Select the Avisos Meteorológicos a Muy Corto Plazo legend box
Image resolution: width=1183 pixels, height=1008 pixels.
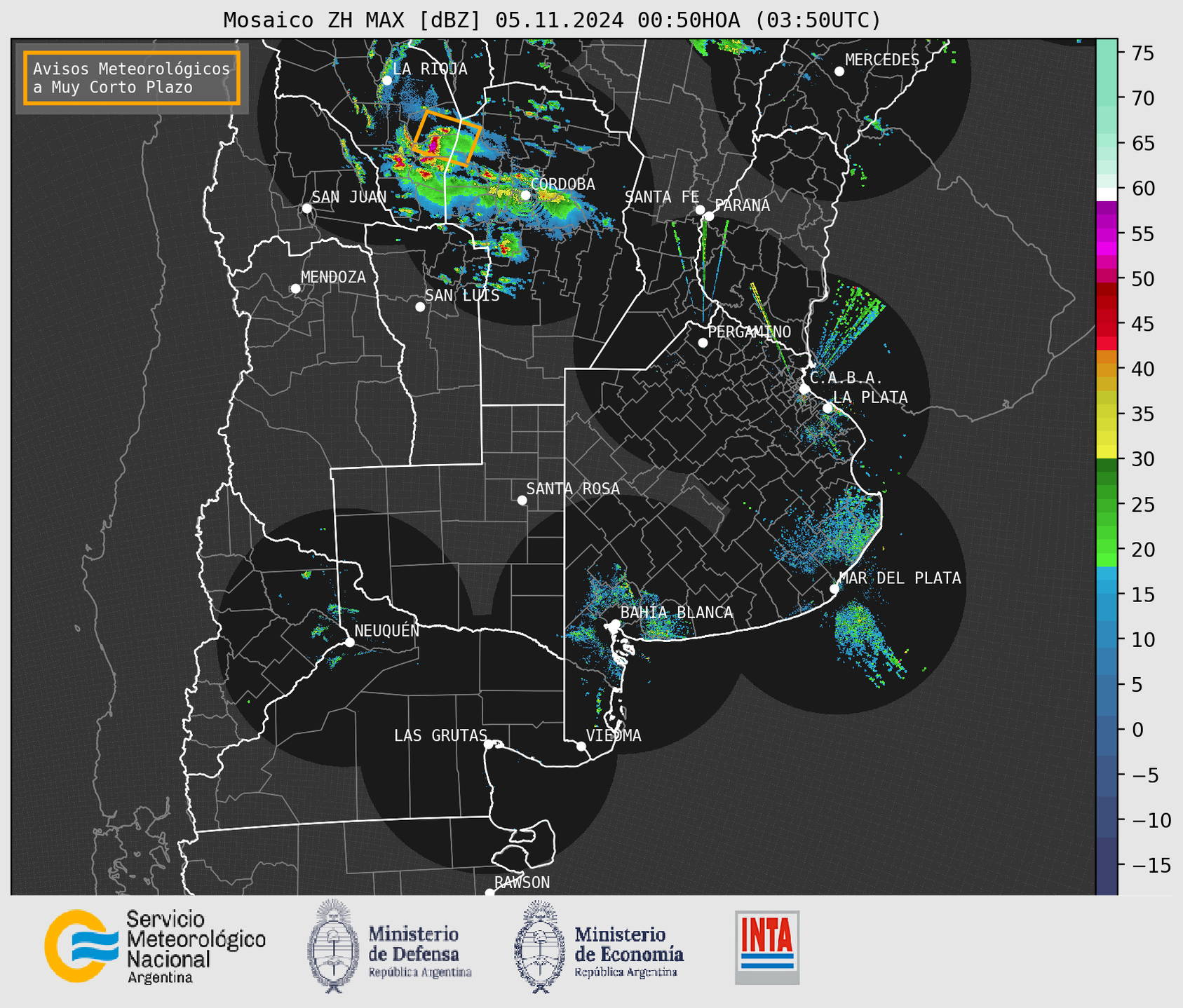click(x=132, y=78)
